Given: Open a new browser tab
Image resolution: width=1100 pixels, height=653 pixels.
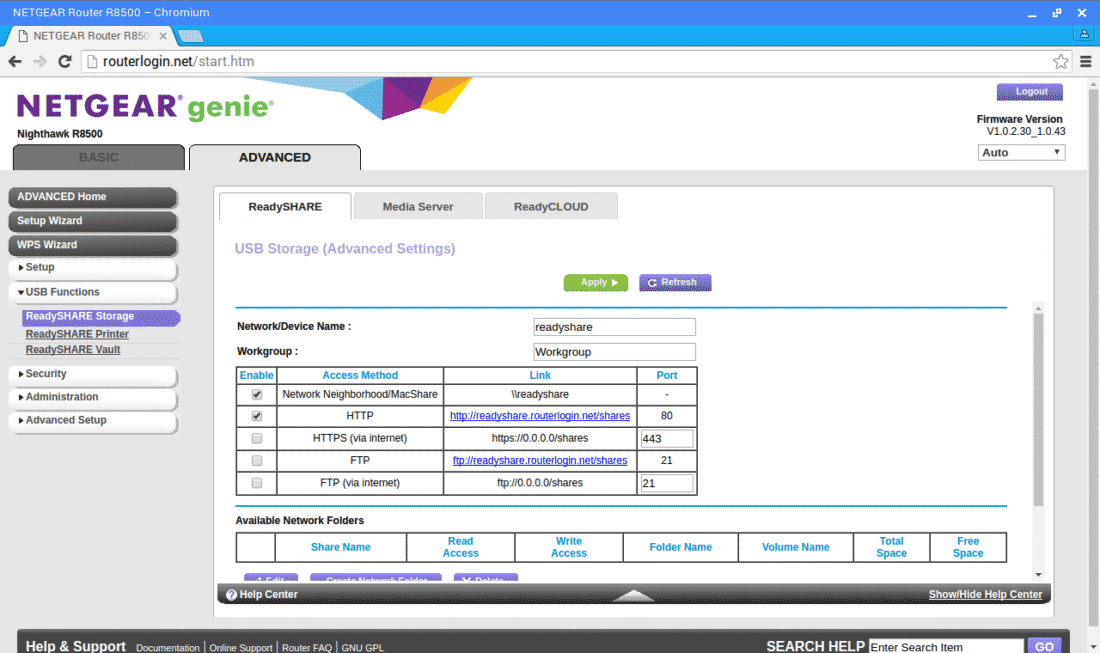Looking at the screenshot, I should [x=190, y=36].
